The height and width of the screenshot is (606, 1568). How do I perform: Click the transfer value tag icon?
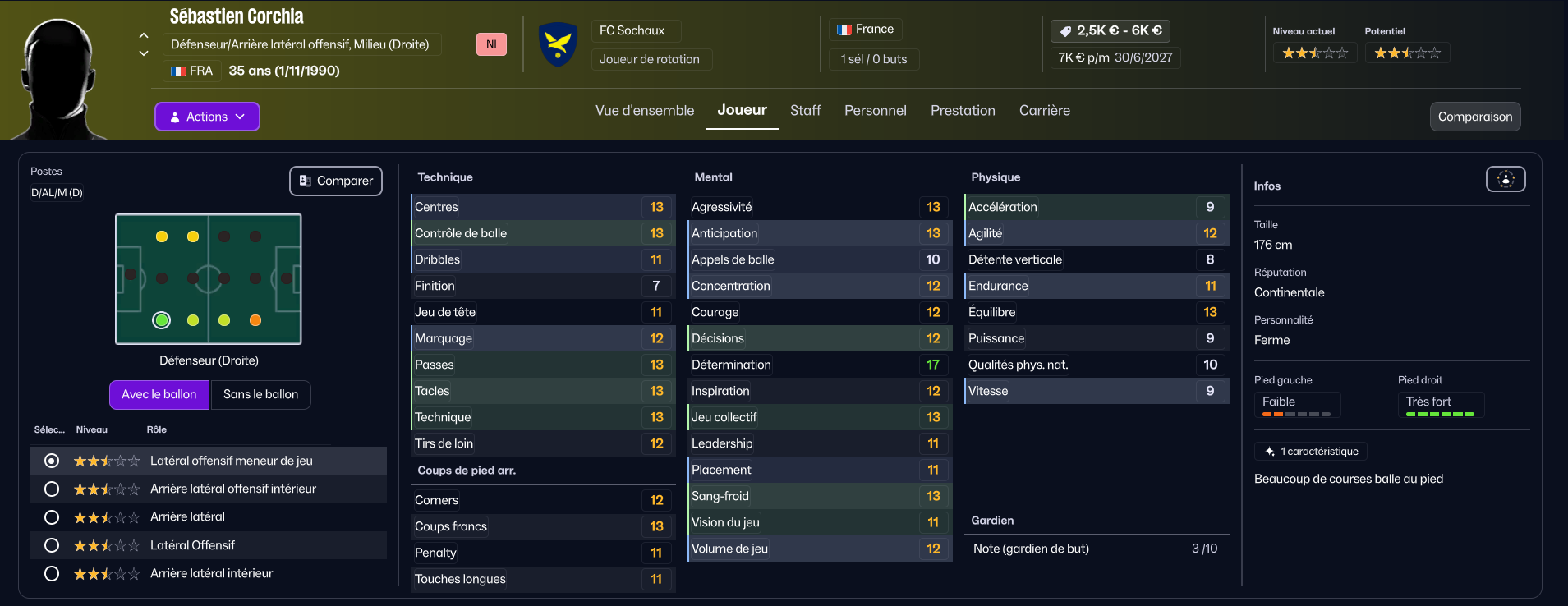tap(1065, 31)
